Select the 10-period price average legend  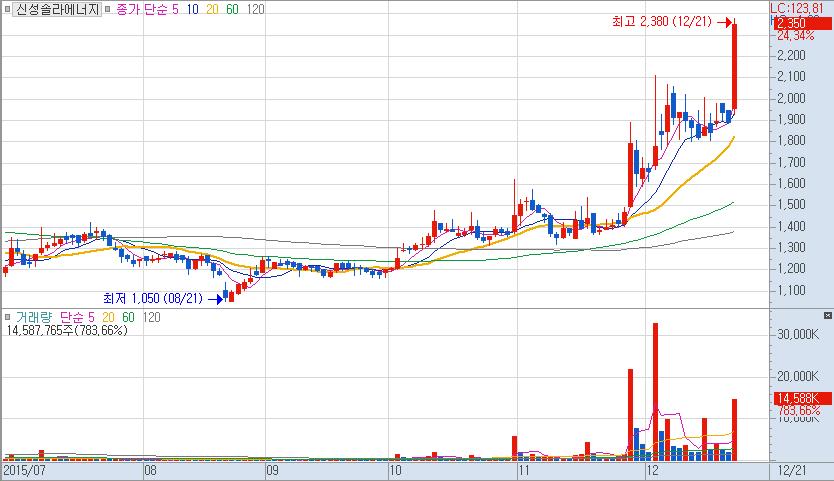pos(192,9)
